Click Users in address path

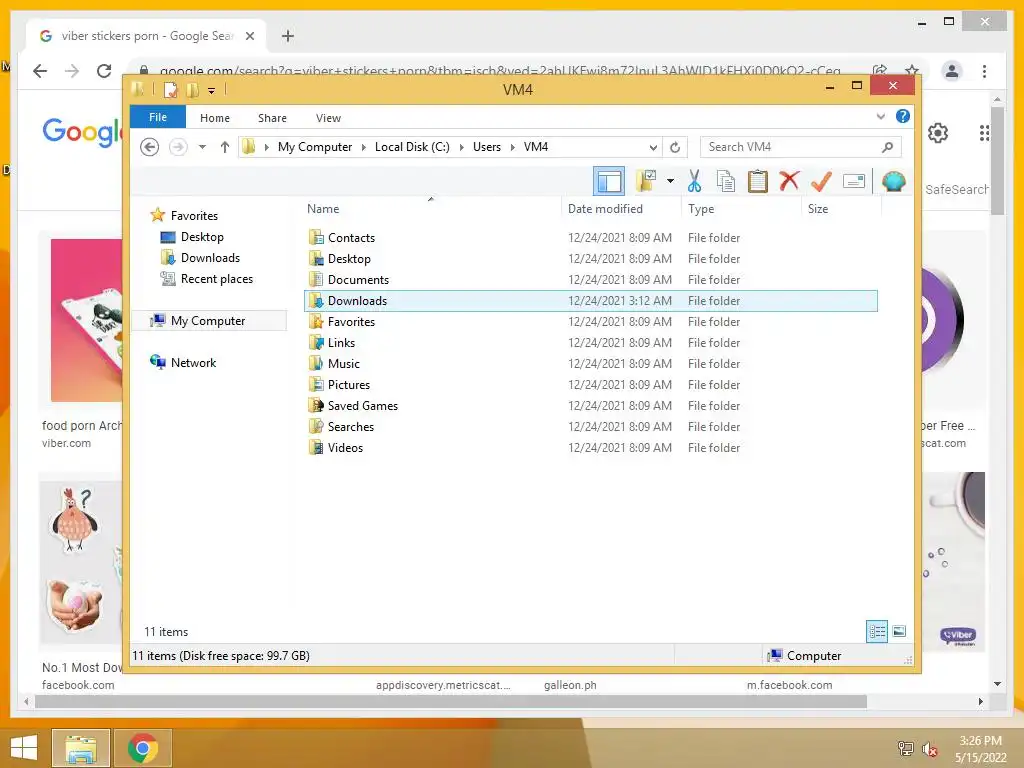tap(487, 147)
